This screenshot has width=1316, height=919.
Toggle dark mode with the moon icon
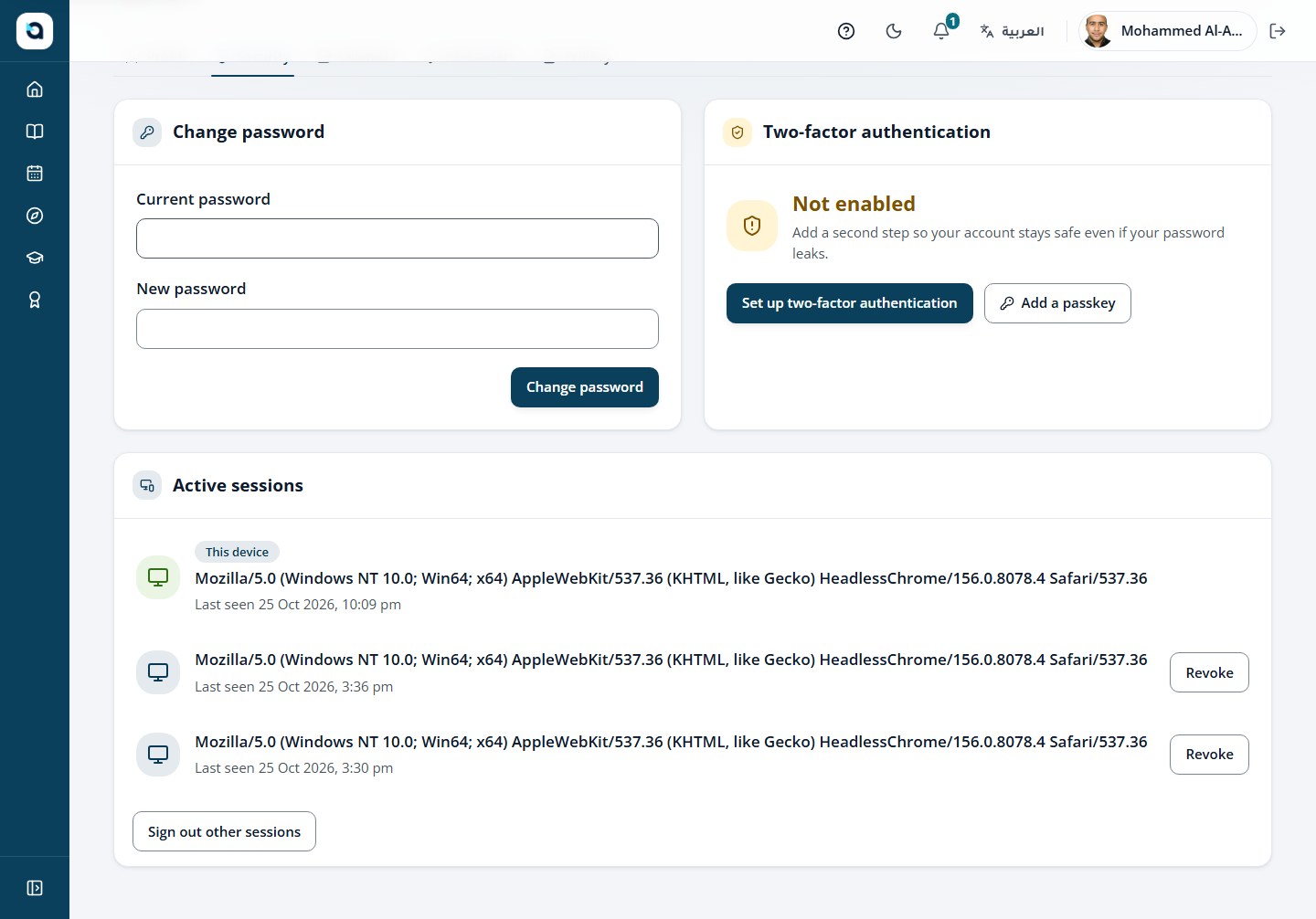pos(894,31)
